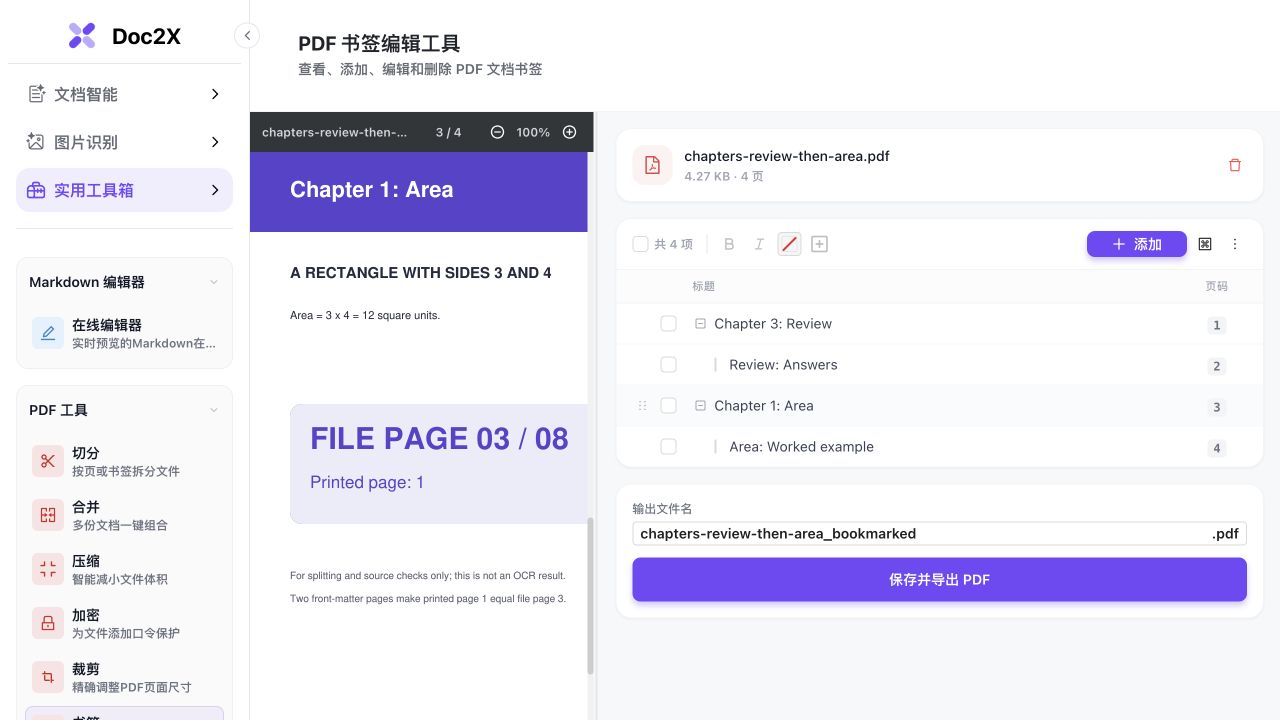
Task: Open the 加密 encrypt tool
Action: pyautogui.click(x=124, y=623)
